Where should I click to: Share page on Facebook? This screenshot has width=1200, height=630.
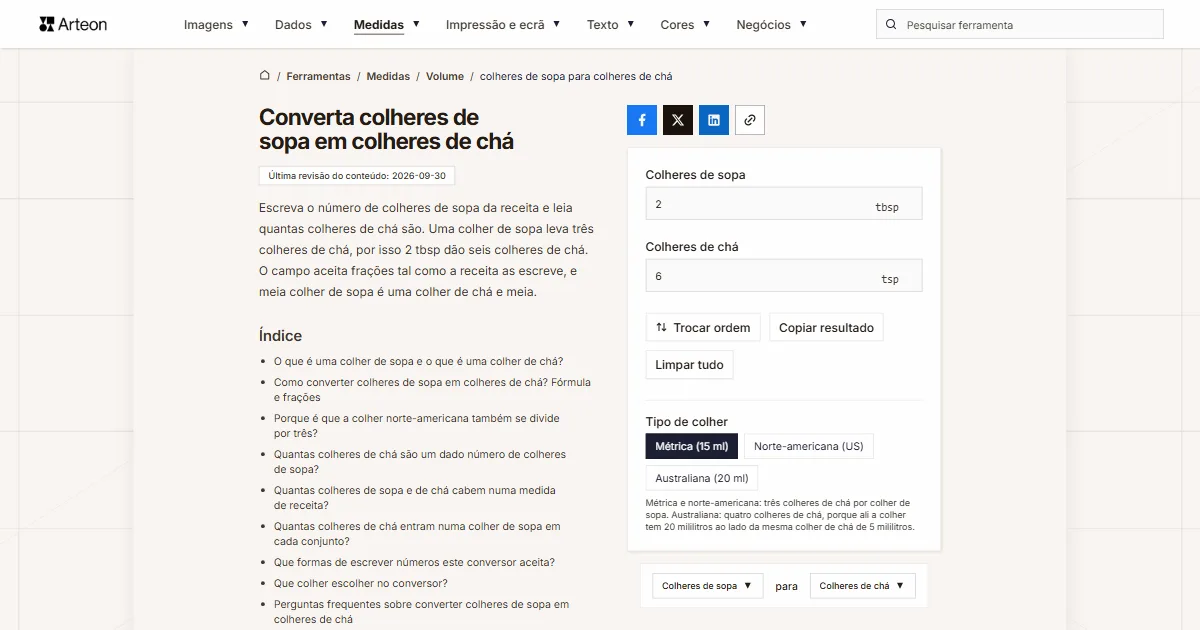click(x=642, y=120)
